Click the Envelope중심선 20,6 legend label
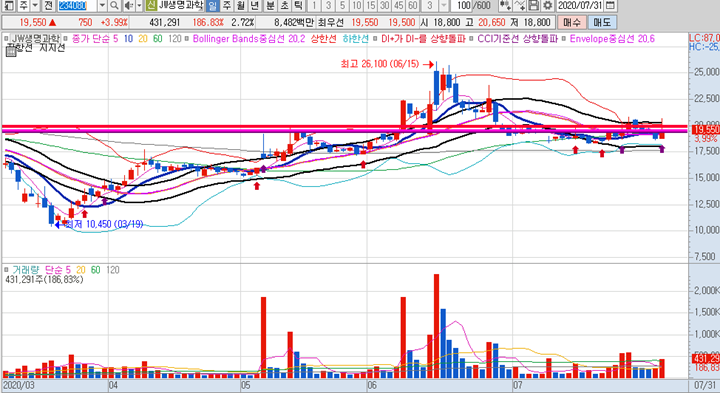The height and width of the screenshot is (393, 720). click(x=612, y=39)
